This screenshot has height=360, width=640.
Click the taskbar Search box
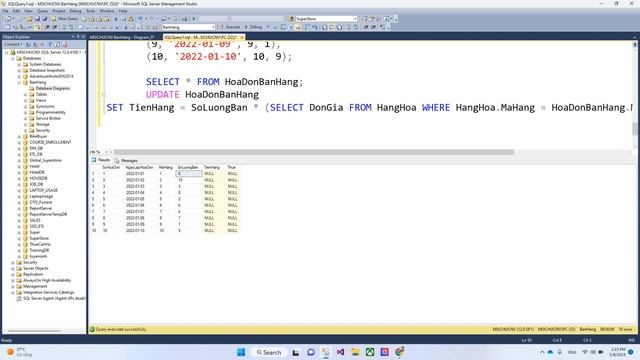pyautogui.click(x=269, y=352)
